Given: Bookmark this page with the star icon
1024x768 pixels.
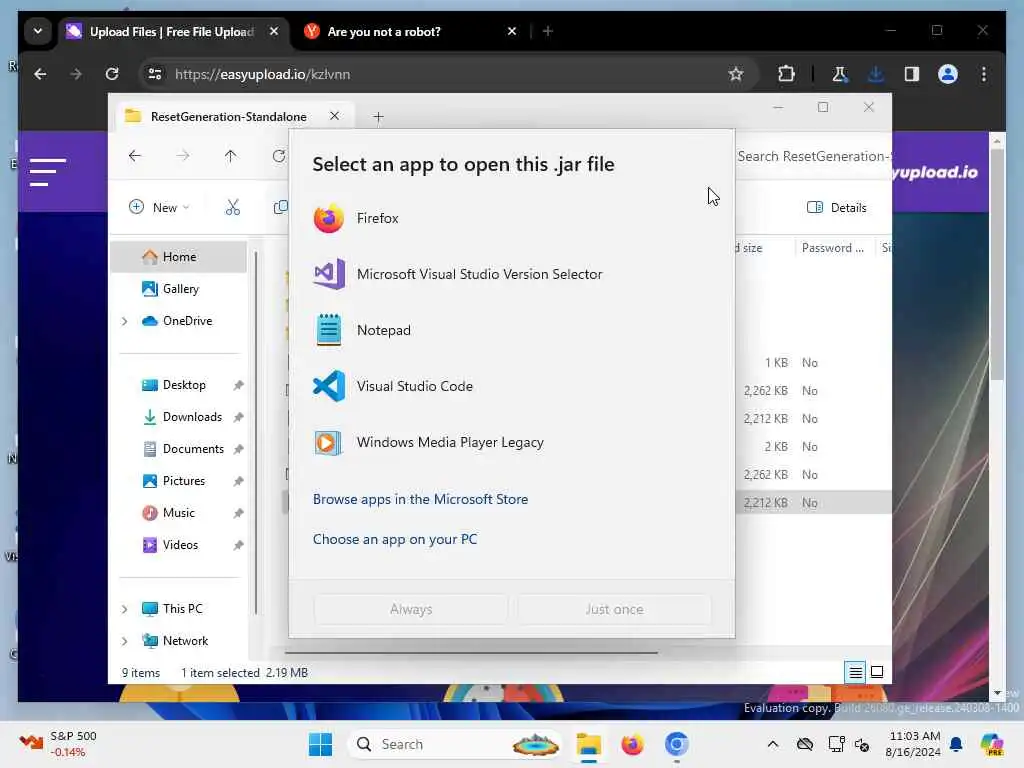Looking at the screenshot, I should click(x=736, y=74).
